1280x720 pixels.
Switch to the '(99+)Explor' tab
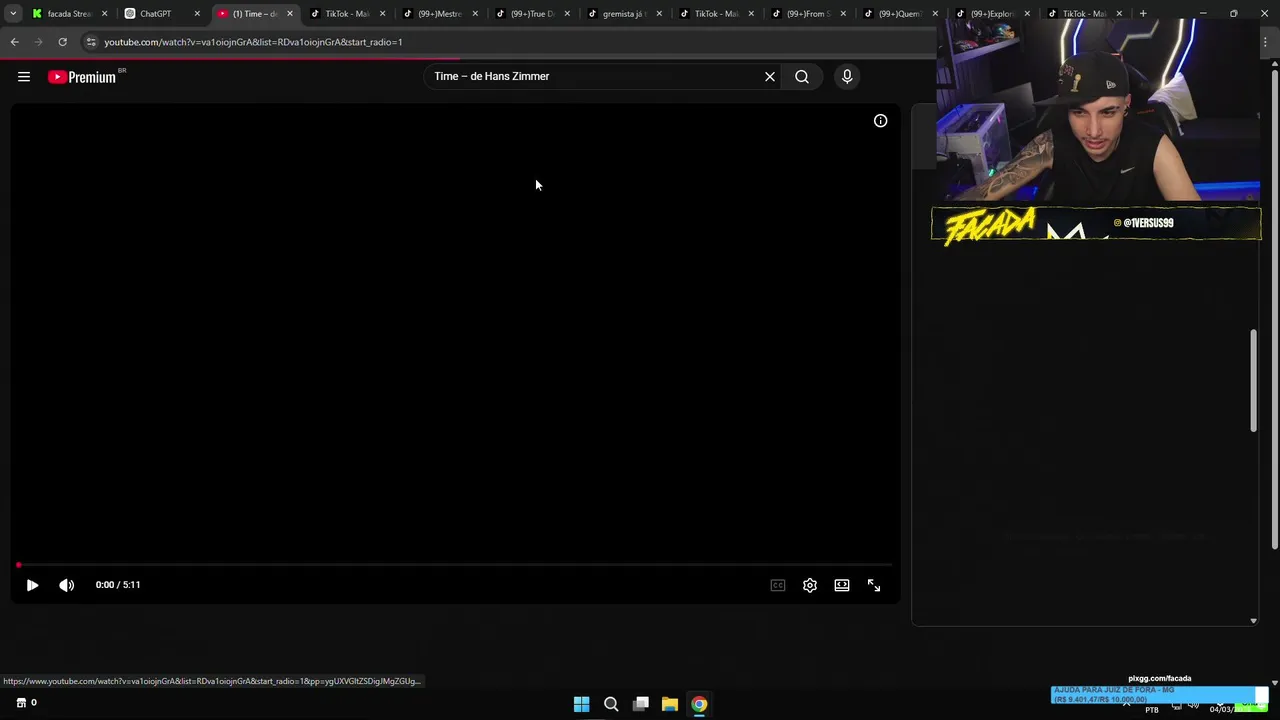[992, 14]
